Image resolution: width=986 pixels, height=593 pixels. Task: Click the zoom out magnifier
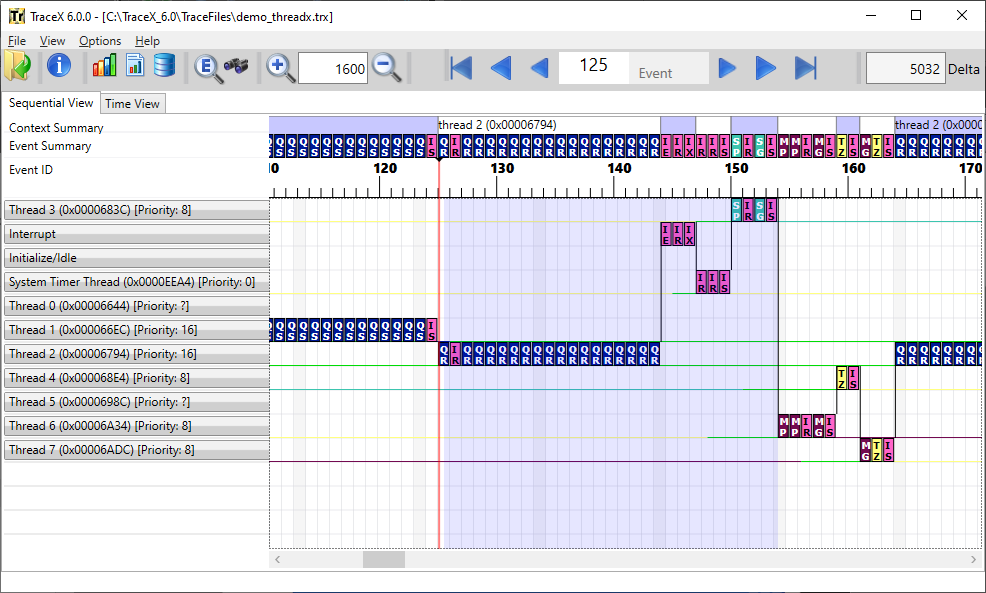[x=386, y=67]
